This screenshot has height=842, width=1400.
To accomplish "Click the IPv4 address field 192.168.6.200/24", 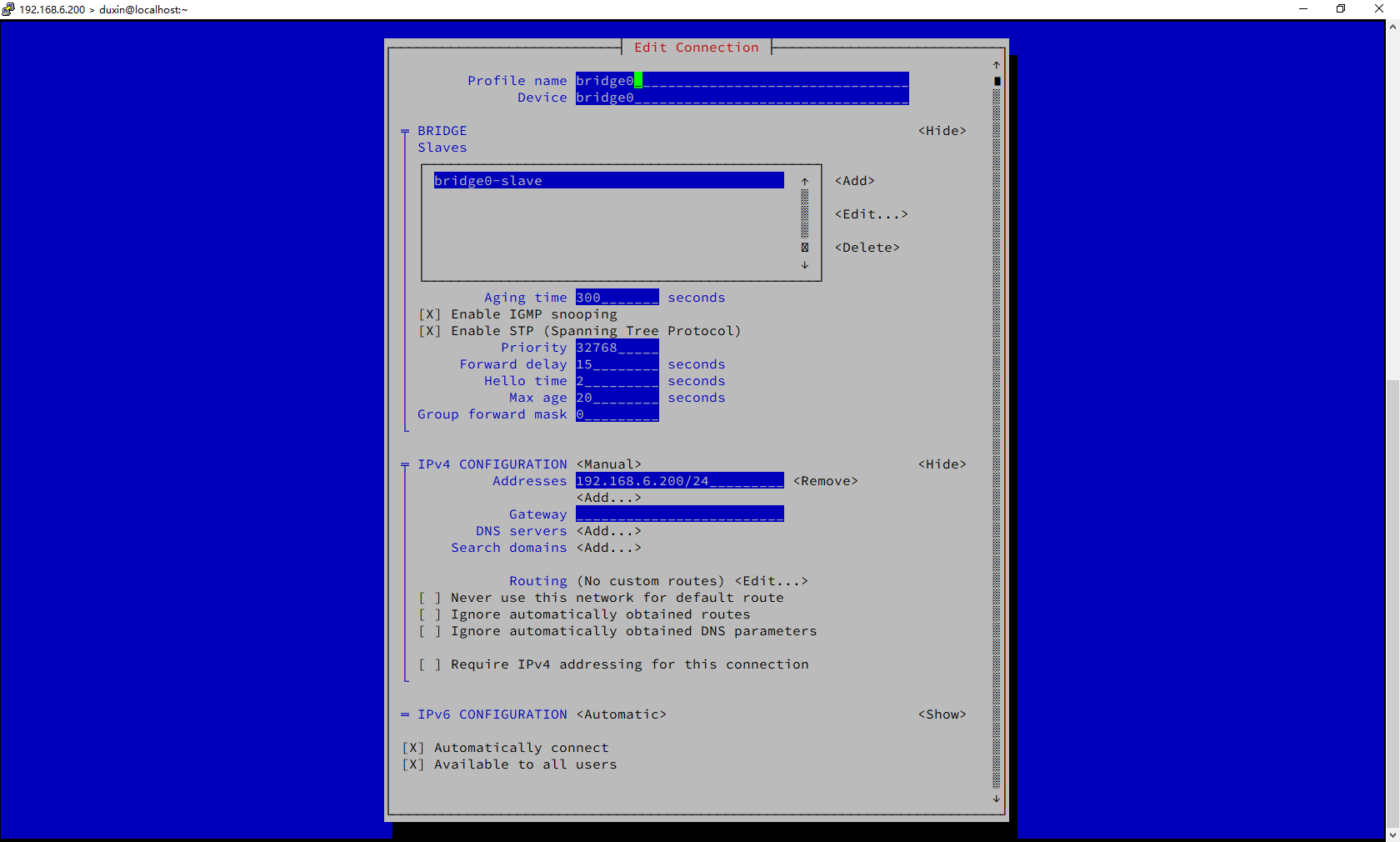I will click(x=680, y=481).
